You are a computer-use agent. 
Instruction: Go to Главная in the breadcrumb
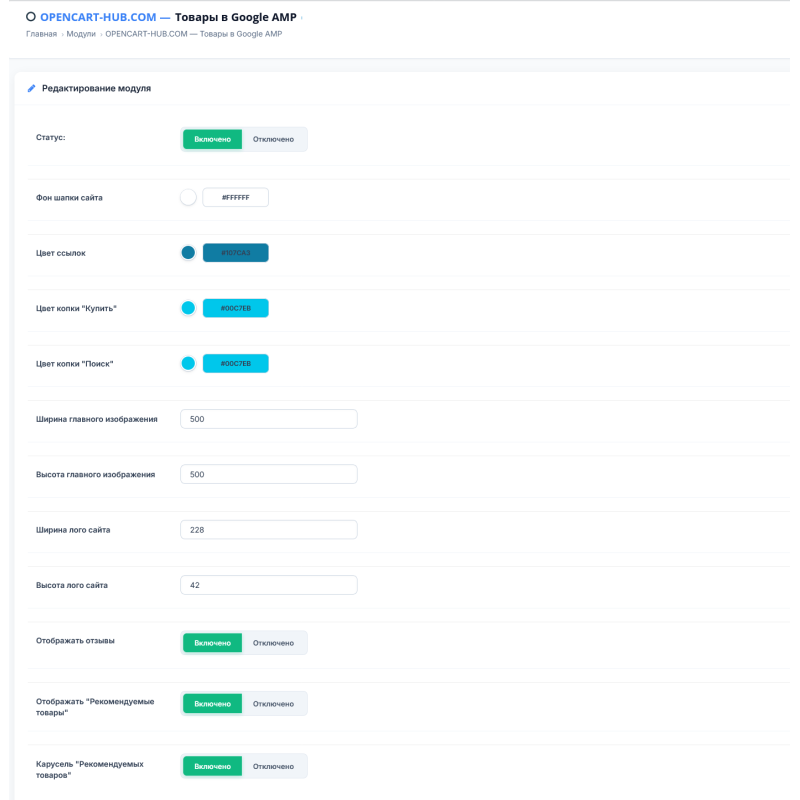coord(41,34)
